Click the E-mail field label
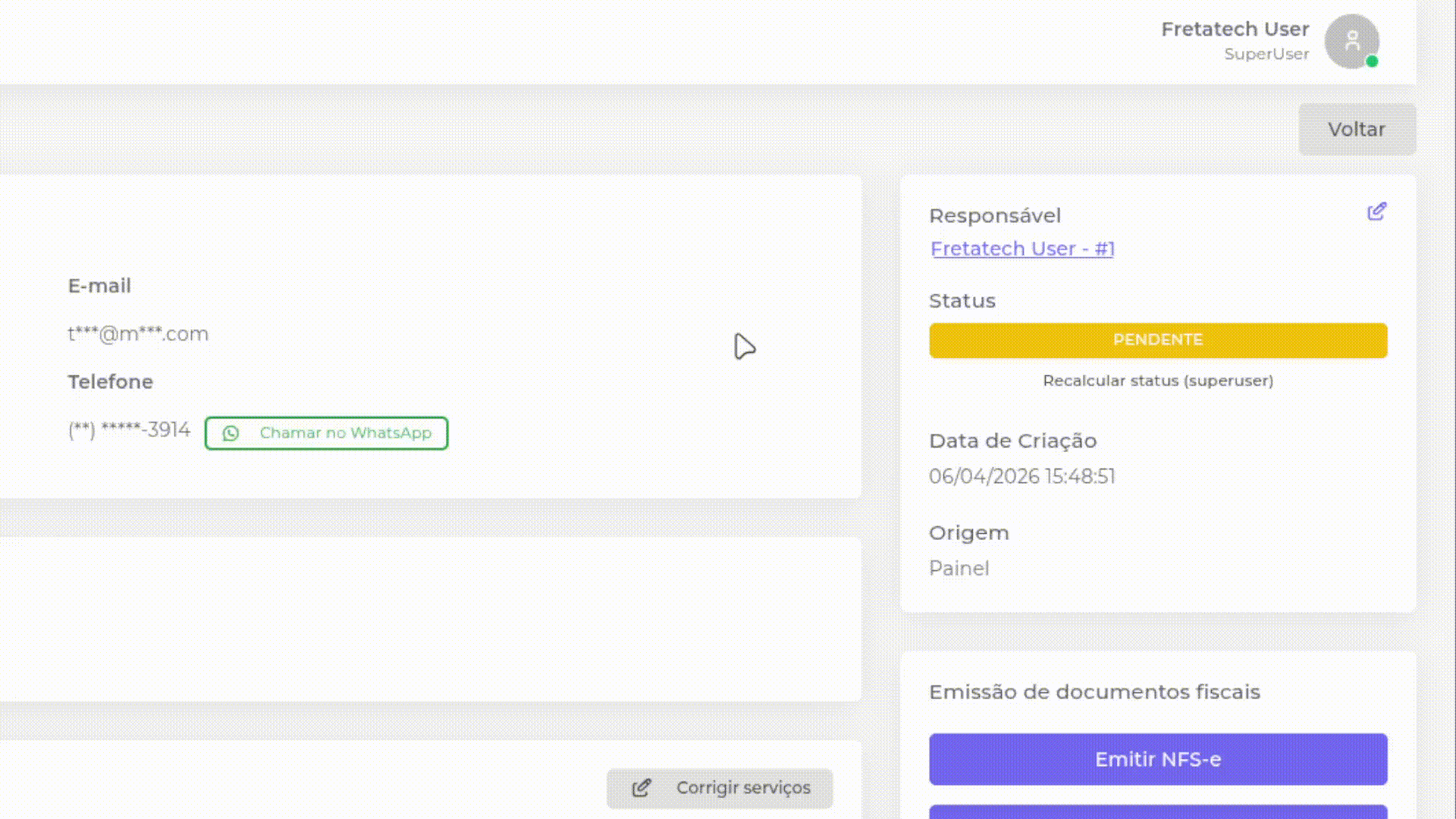The height and width of the screenshot is (819, 1456). tap(99, 286)
